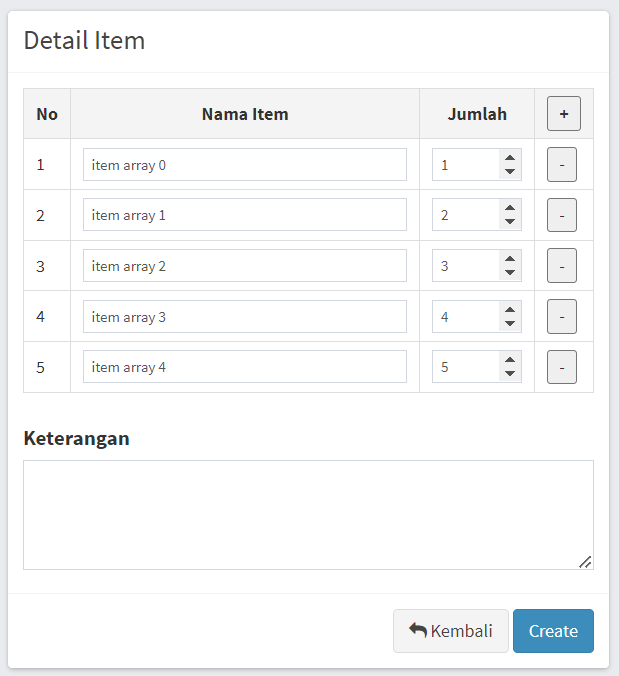Increase Jumlah for item array 3

pos(510,310)
